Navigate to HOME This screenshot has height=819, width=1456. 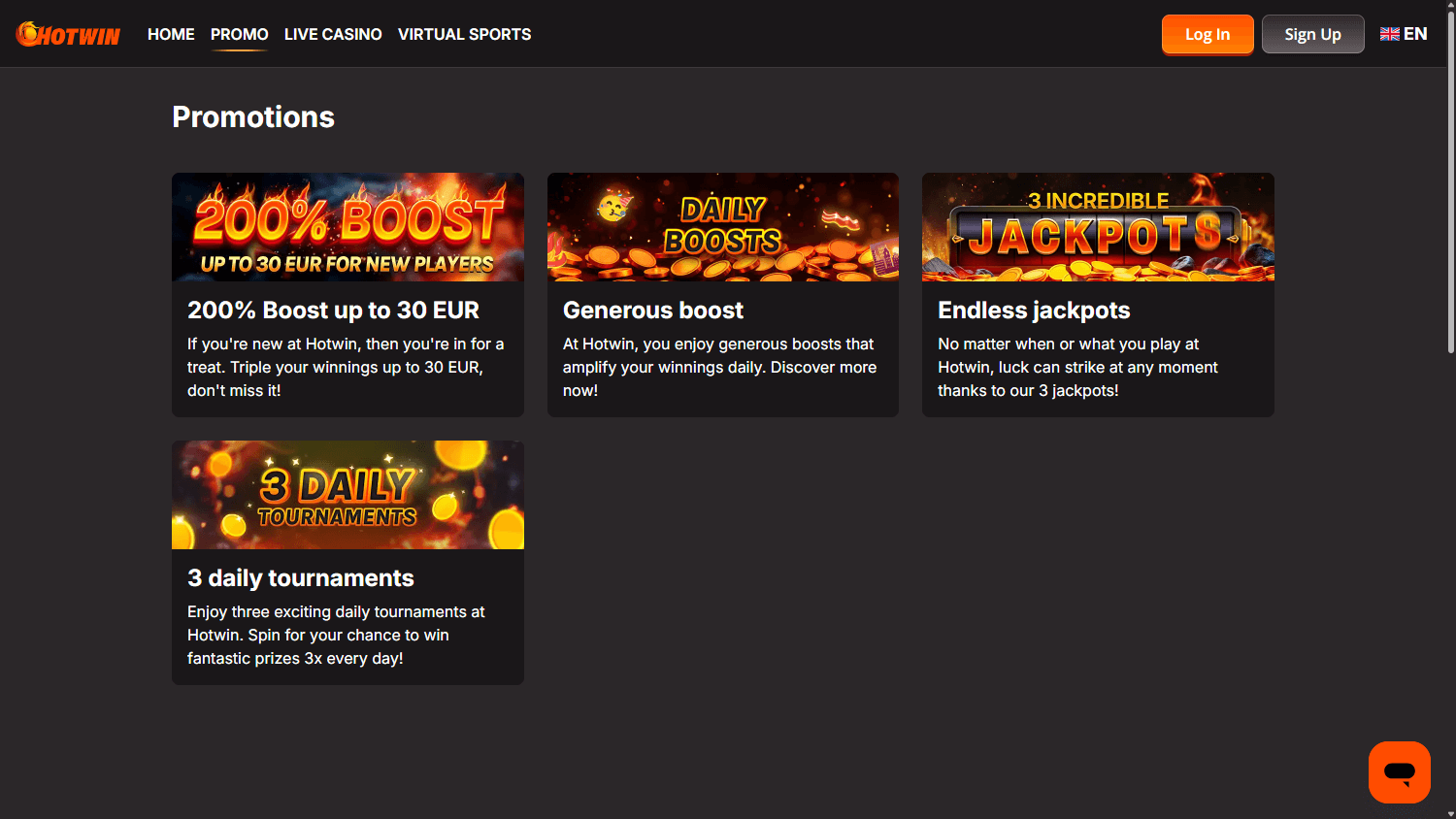click(171, 34)
